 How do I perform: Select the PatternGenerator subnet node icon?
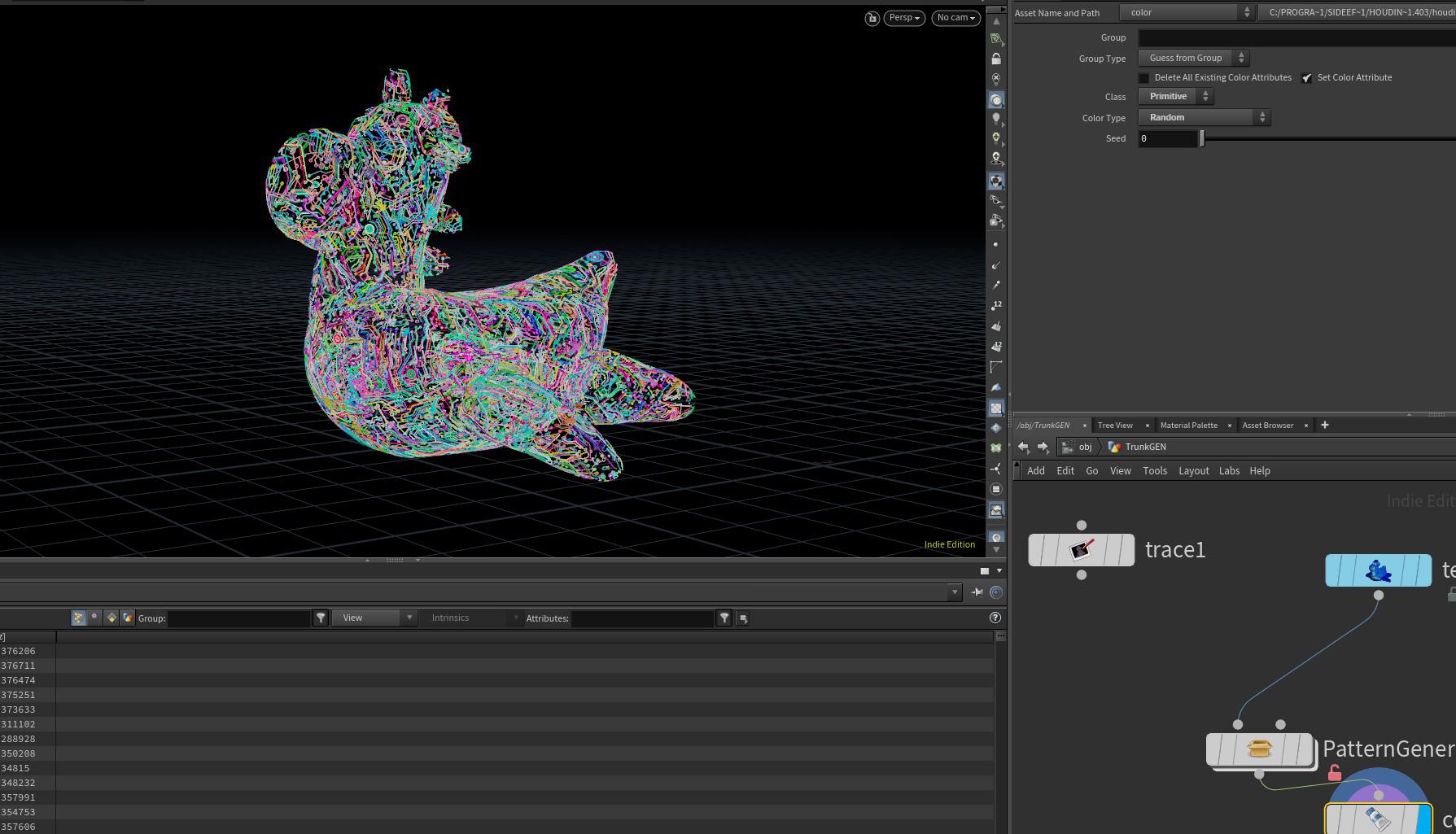coord(1259,749)
